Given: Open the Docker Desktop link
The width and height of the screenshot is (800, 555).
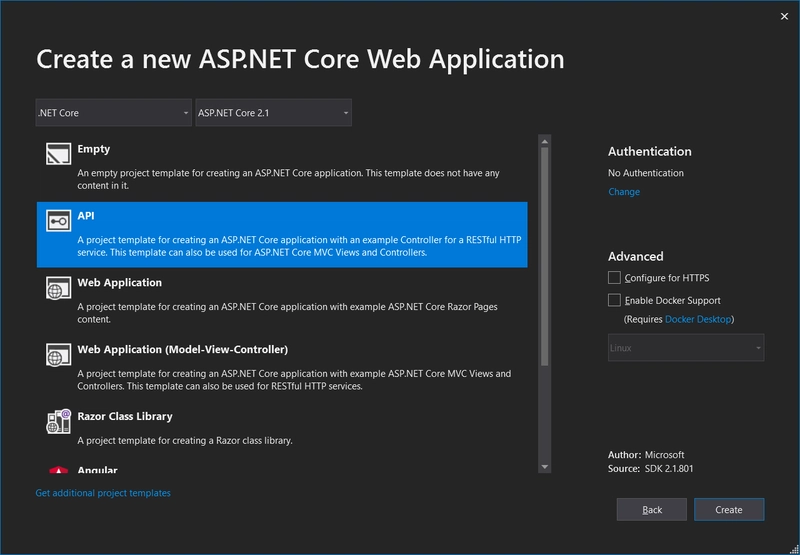Looking at the screenshot, I should 698,319.
